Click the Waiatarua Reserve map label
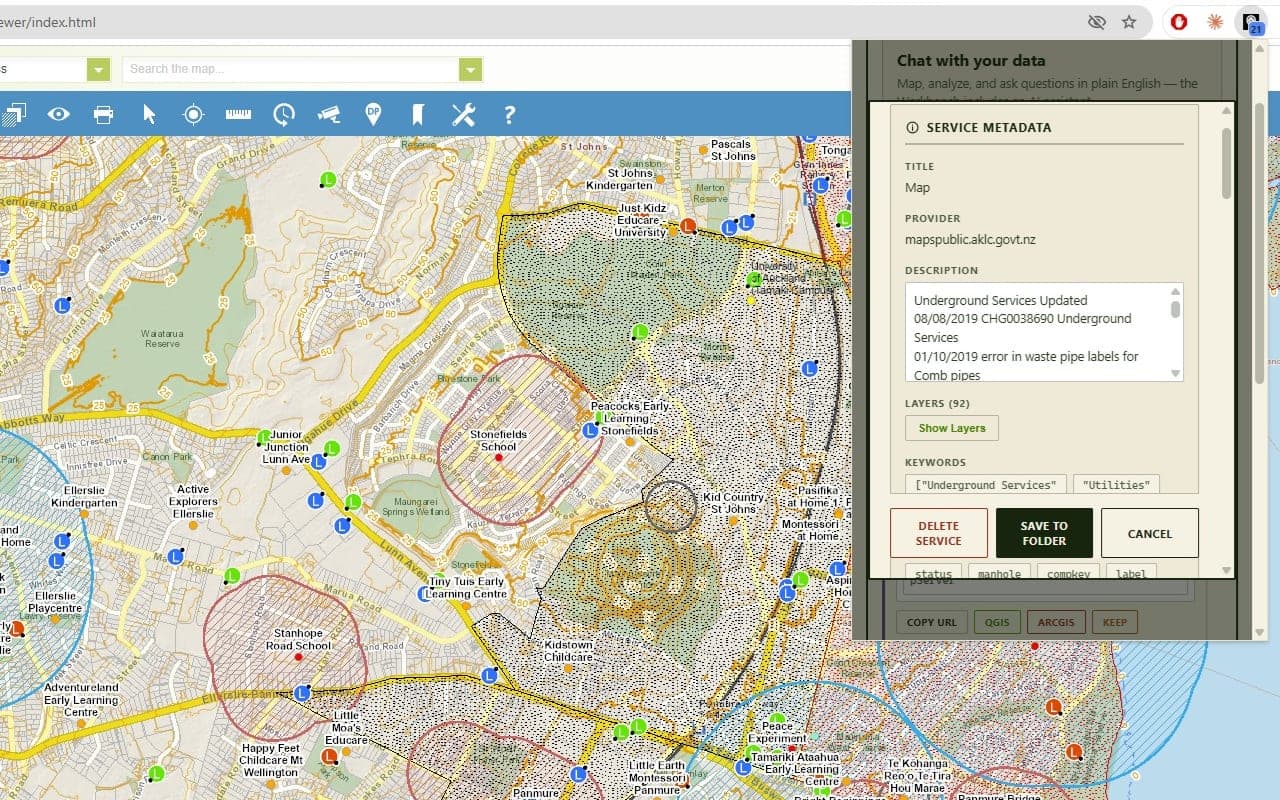 [x=162, y=338]
